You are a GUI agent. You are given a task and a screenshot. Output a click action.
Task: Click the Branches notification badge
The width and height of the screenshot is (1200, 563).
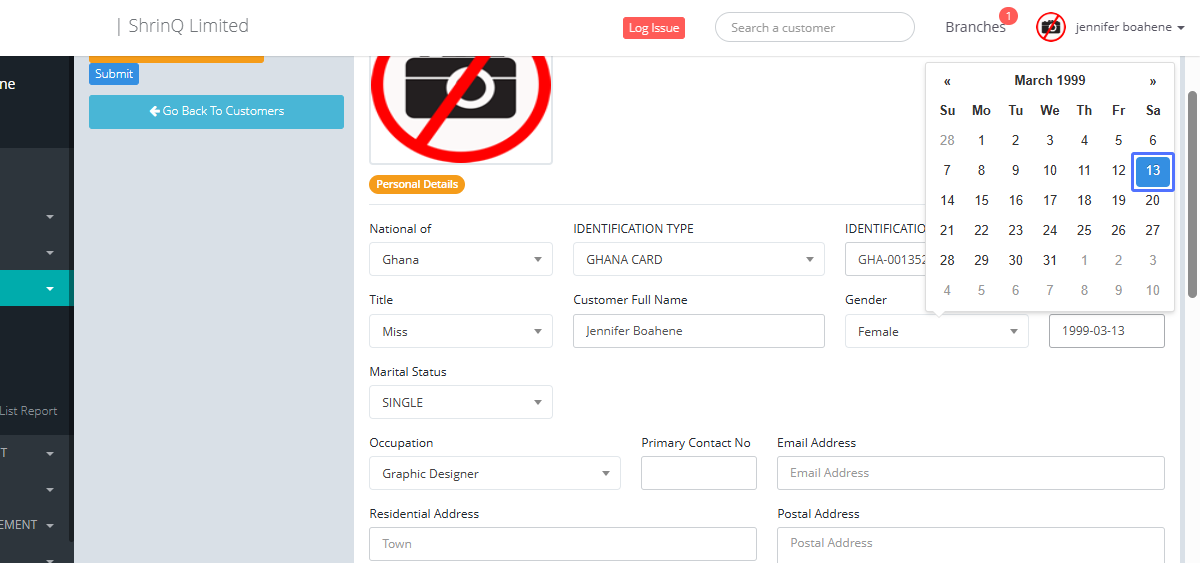(x=1008, y=16)
